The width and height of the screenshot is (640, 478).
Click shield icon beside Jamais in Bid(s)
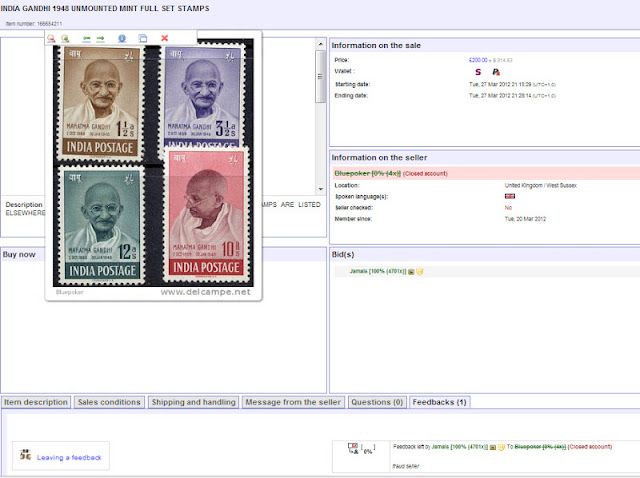[x=420, y=271]
